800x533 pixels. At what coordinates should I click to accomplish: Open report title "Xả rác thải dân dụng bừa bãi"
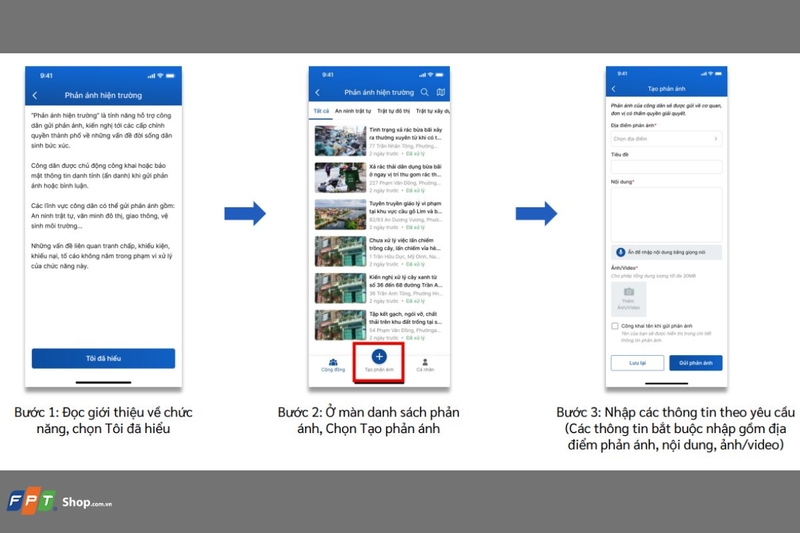(406, 167)
